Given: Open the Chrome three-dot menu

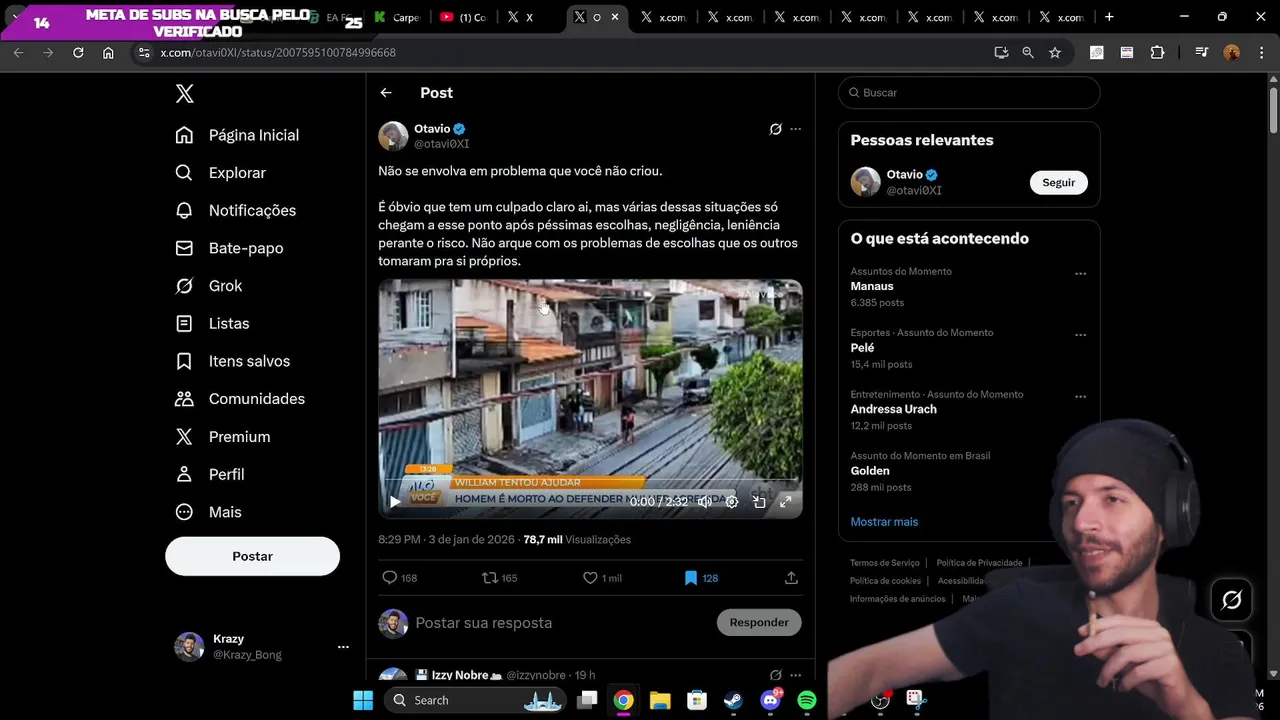Looking at the screenshot, I should pyautogui.click(x=1261, y=53).
